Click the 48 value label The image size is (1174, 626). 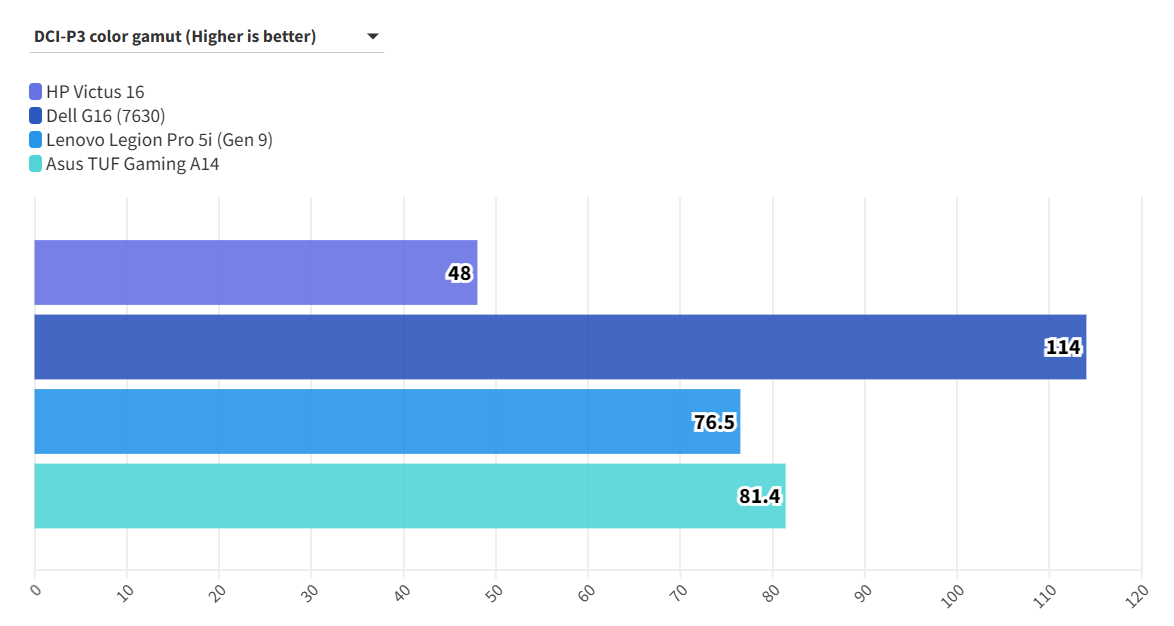point(459,273)
